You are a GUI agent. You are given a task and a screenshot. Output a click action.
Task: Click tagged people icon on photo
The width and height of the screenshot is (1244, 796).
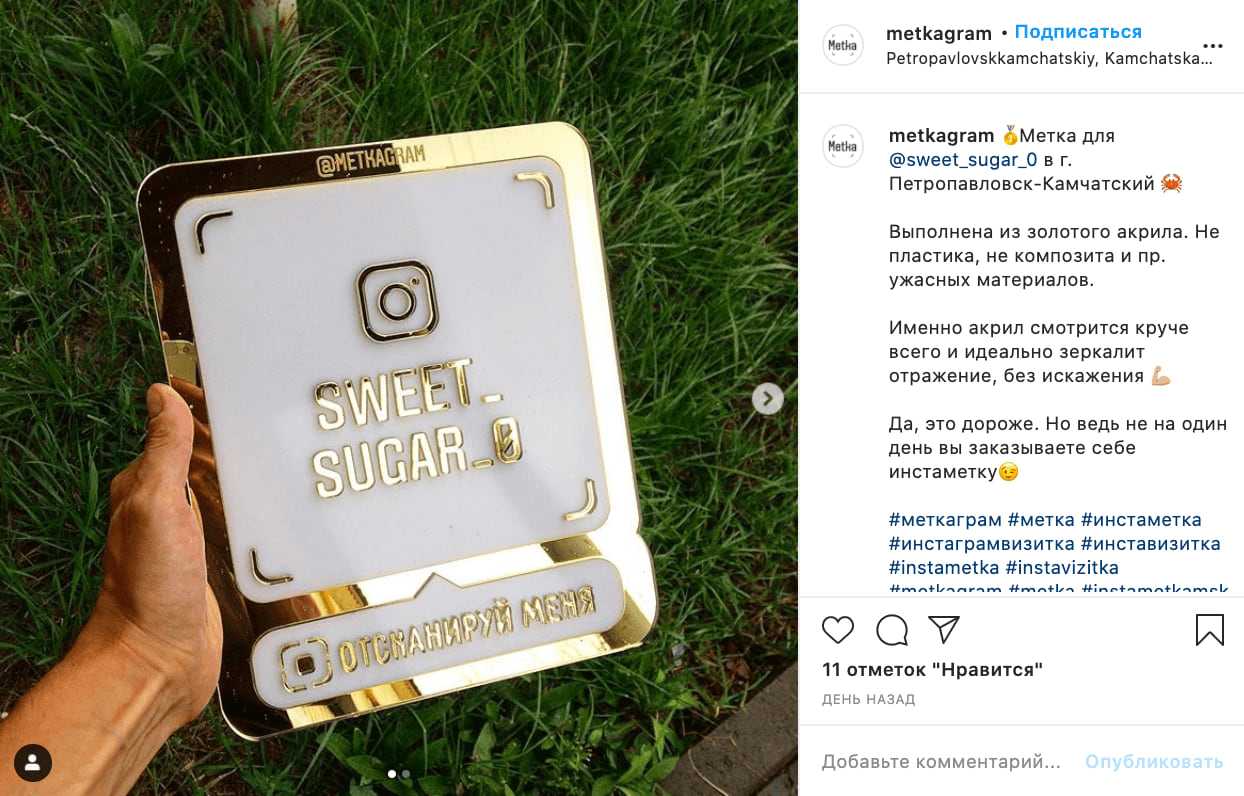(33, 763)
